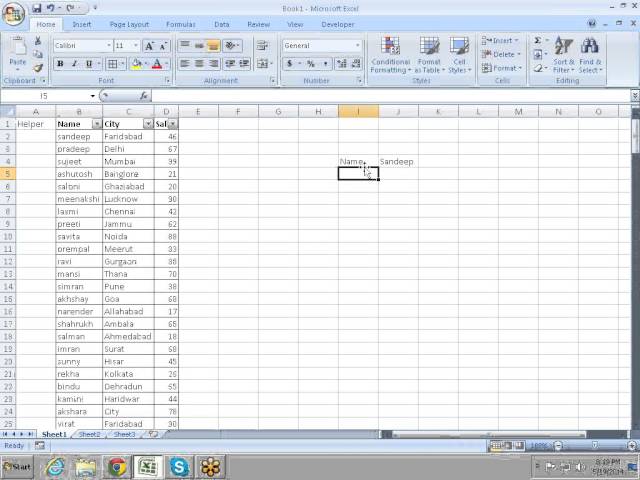640x480 pixels.
Task: Activate the Format Painter brush
Action: [x=38, y=68]
